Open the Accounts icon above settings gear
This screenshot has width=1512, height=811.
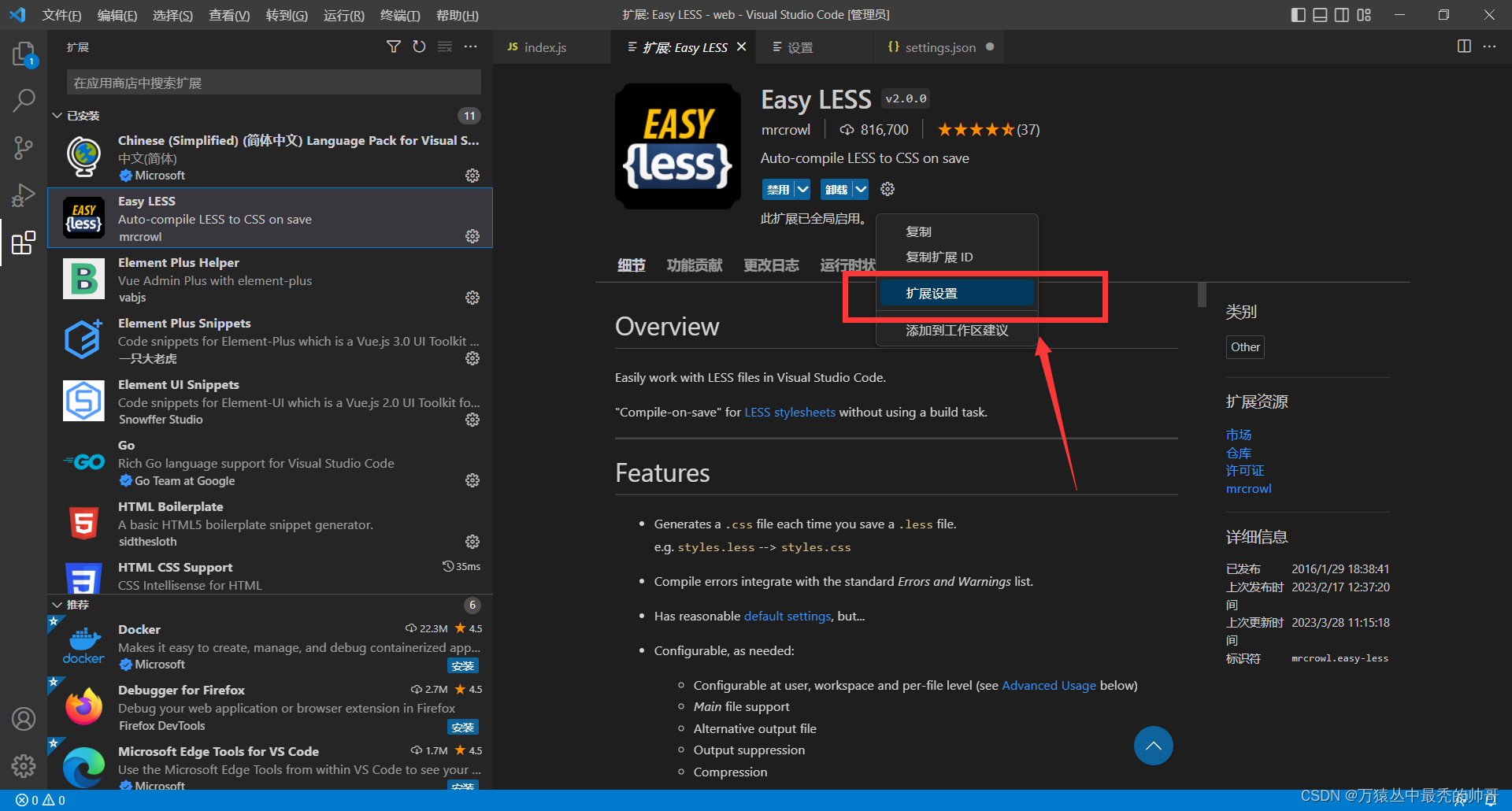pos(24,718)
